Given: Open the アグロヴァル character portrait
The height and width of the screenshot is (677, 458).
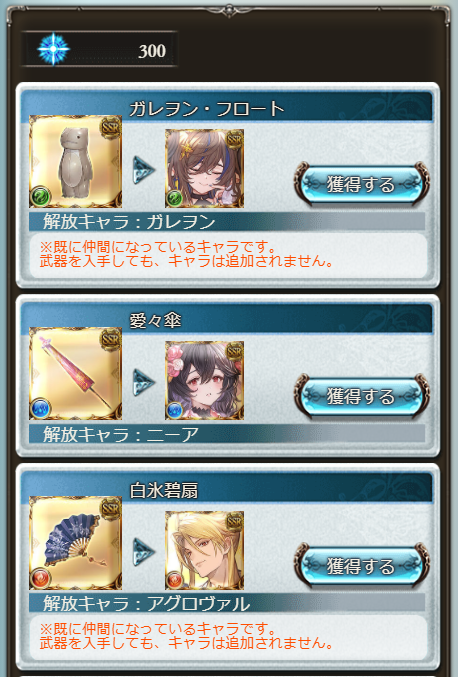Looking at the screenshot, I should point(205,550).
